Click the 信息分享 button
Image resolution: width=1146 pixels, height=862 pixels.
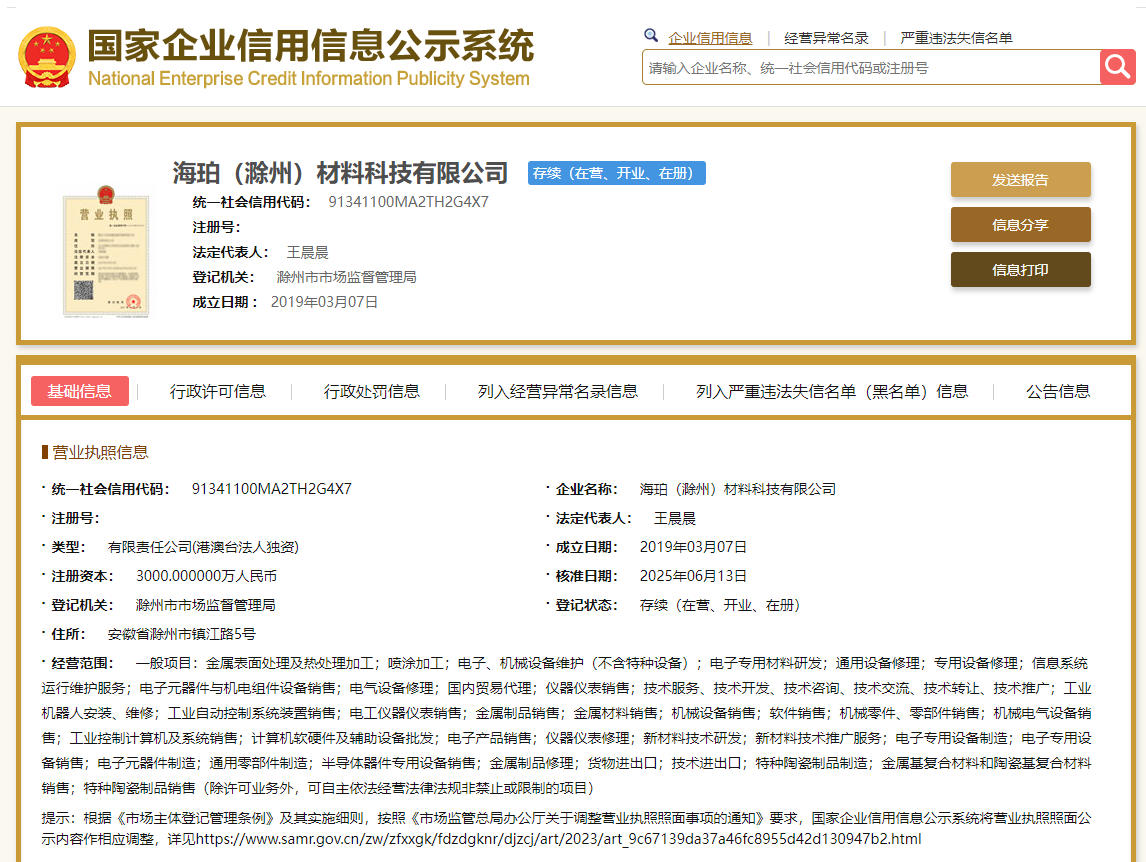pos(1020,225)
